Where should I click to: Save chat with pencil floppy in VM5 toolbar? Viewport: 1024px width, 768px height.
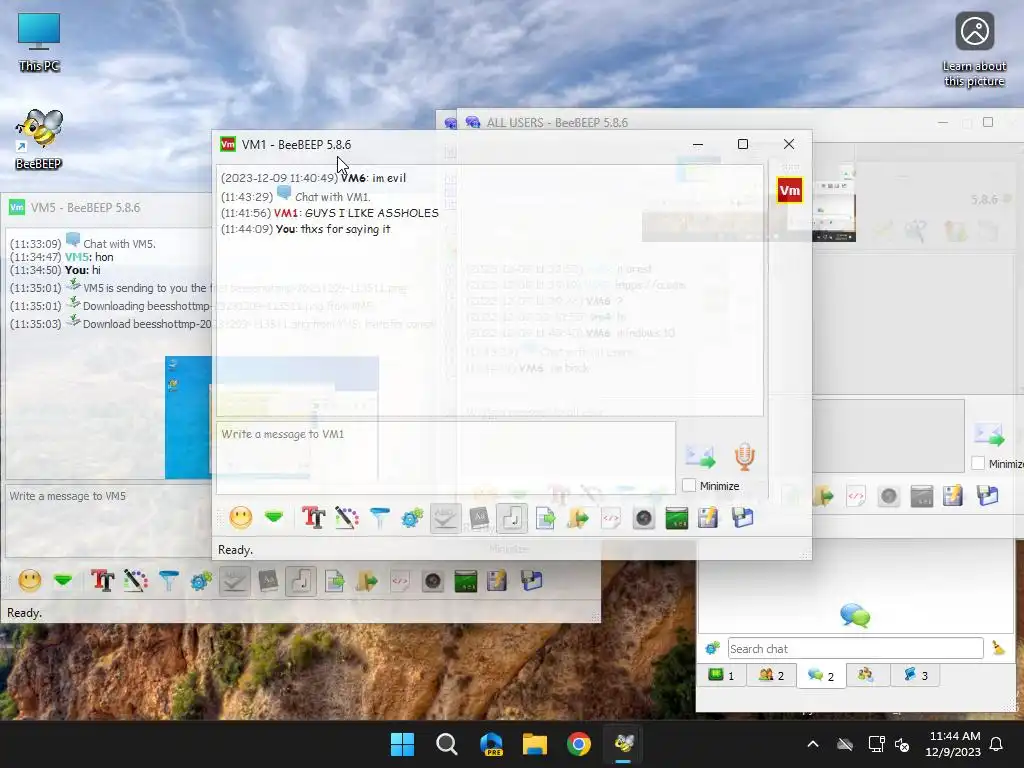click(498, 581)
